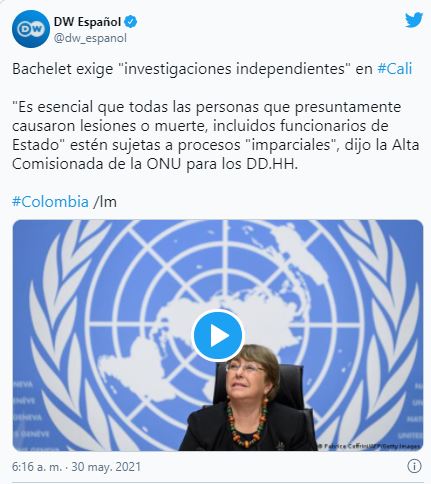The width and height of the screenshot is (431, 484).
Task: Click the quoted paragraph starting Es esencial
Action: (215, 136)
